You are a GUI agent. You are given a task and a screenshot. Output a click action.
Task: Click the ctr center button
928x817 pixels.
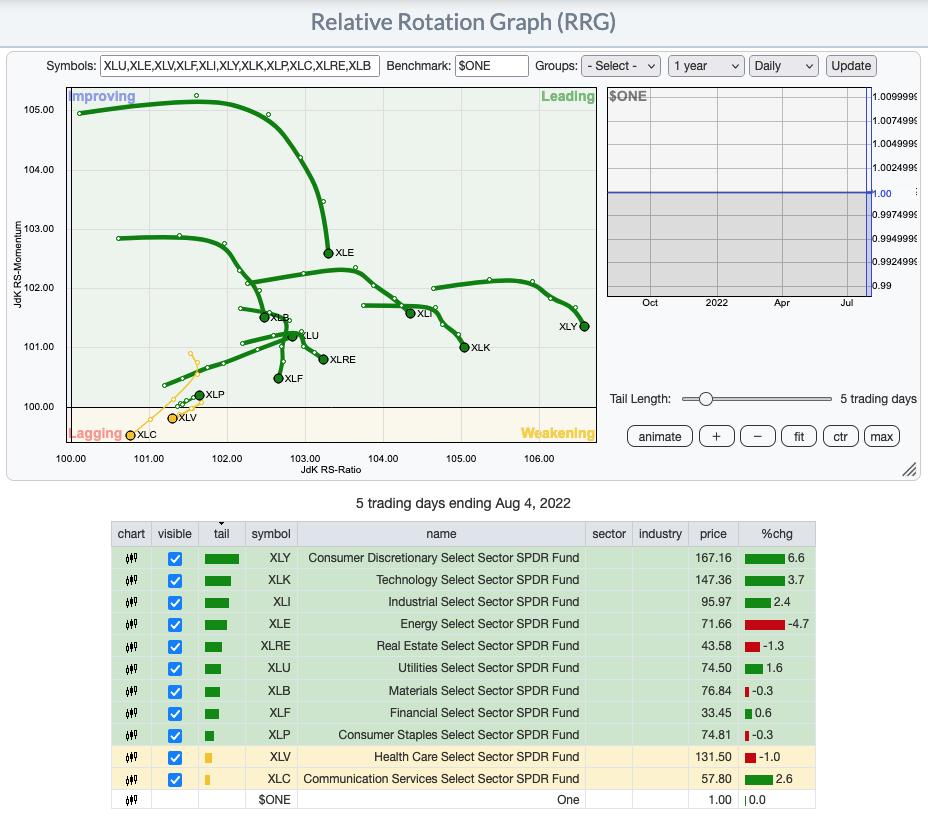[840, 437]
